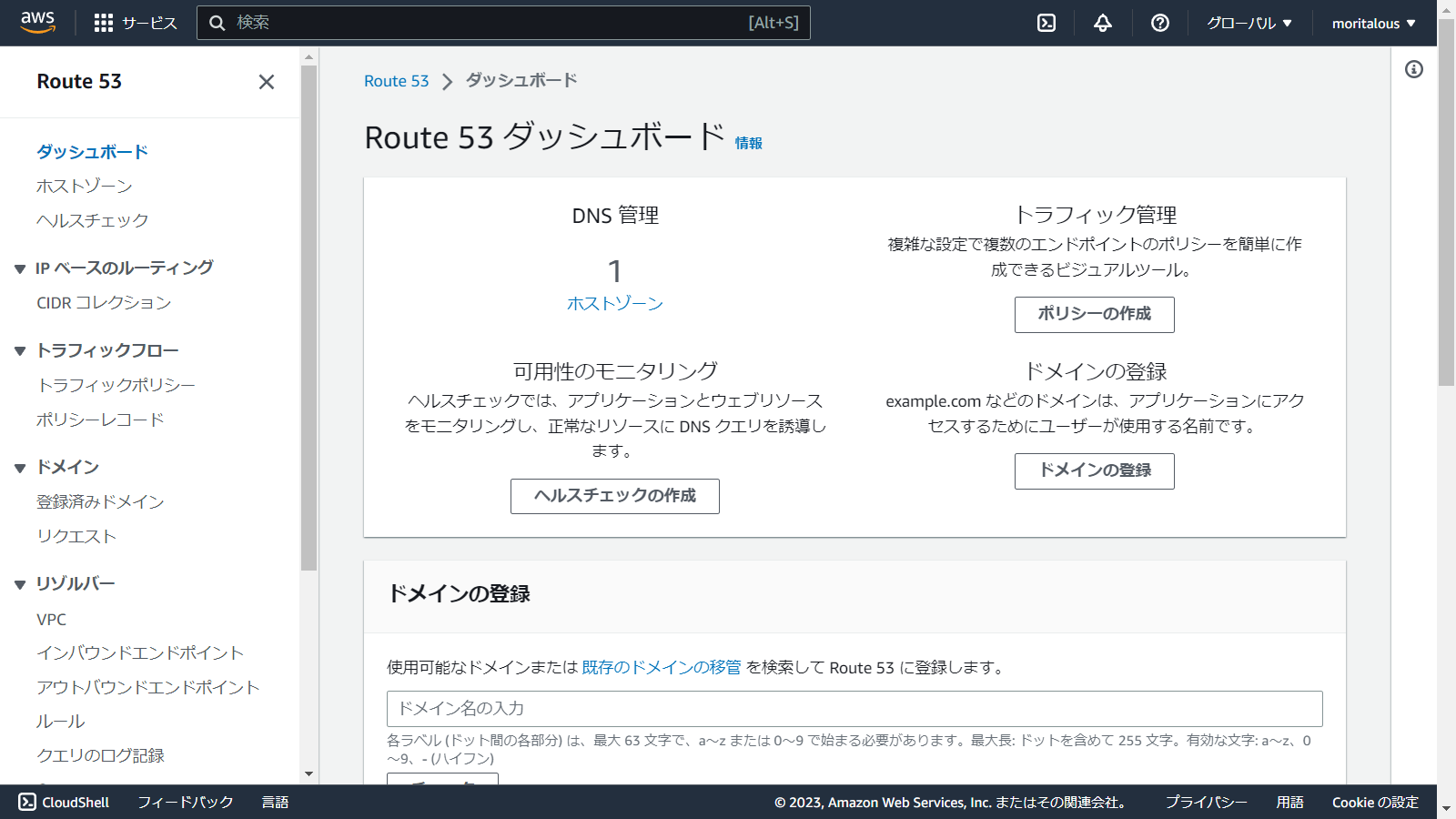Click the ドメイン名の入力 field
1456x819 pixels.
click(x=854, y=708)
